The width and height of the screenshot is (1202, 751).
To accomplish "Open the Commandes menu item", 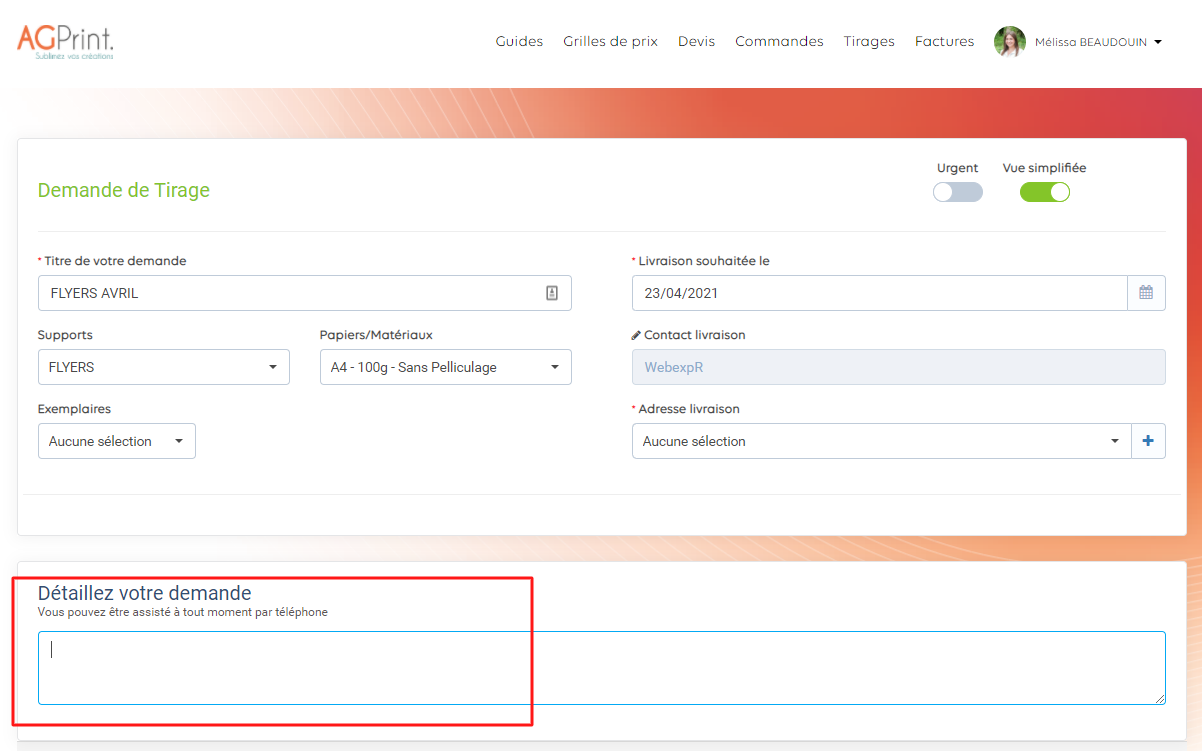I will point(779,41).
